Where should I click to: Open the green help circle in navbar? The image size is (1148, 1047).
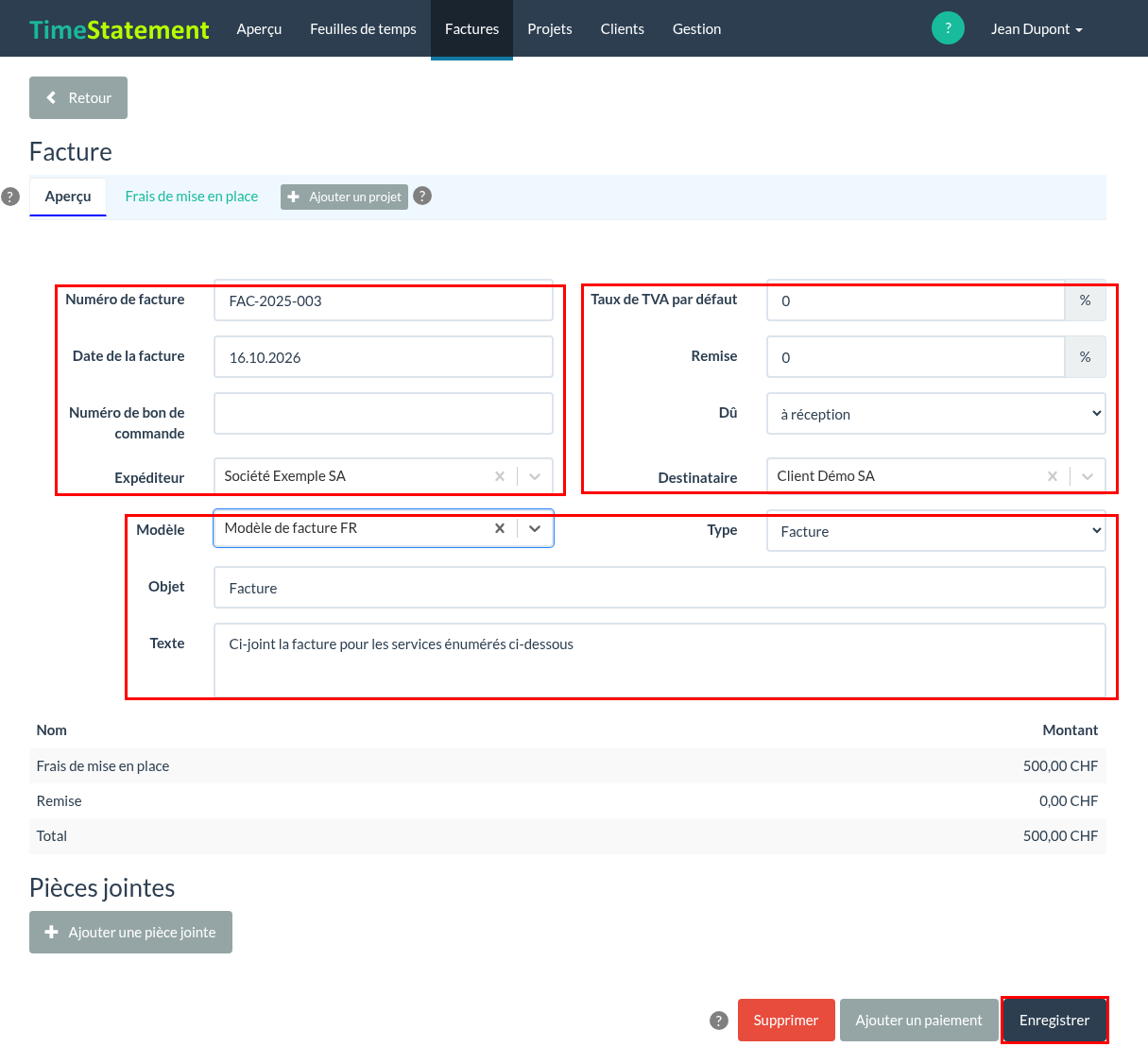point(948,28)
